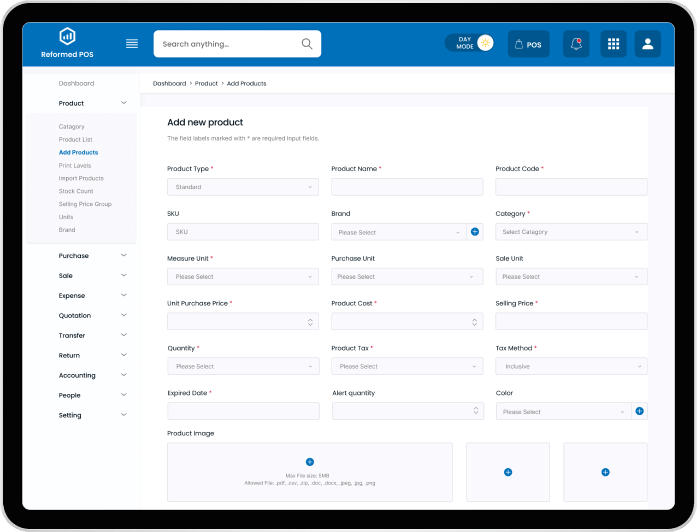The width and height of the screenshot is (697, 532).
Task: Expand the Accounting sidebar menu
Action: click(93, 376)
